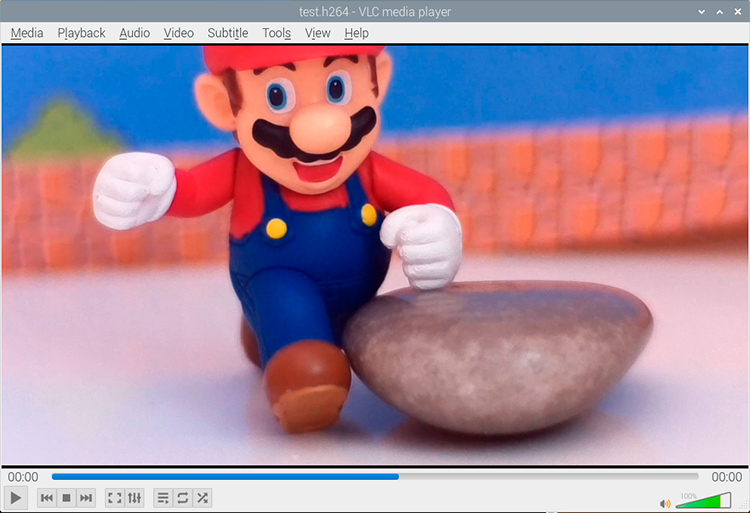
Task: Seek using the playback progress bar
Action: click(375, 477)
